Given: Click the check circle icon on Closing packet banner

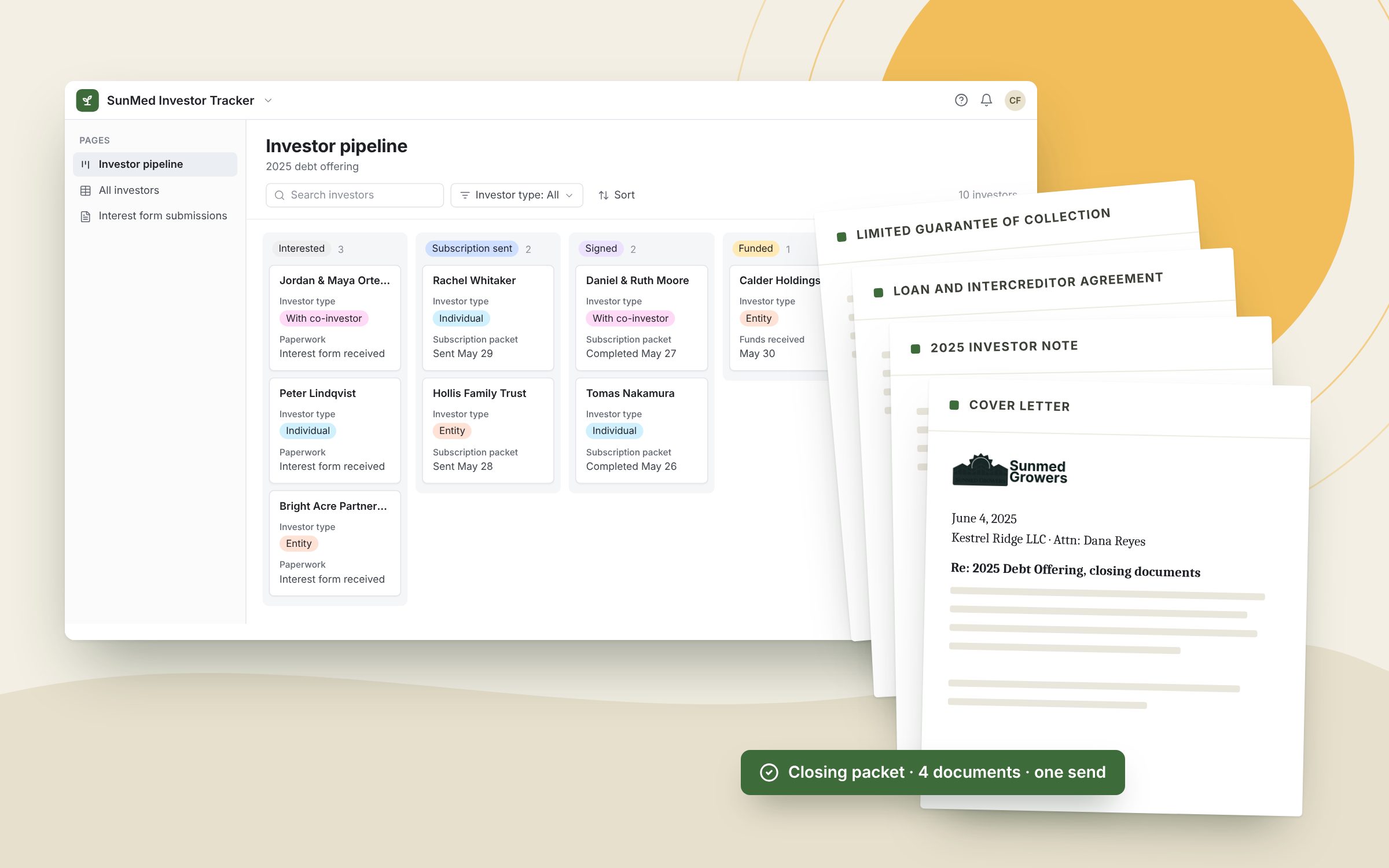Looking at the screenshot, I should 769,773.
